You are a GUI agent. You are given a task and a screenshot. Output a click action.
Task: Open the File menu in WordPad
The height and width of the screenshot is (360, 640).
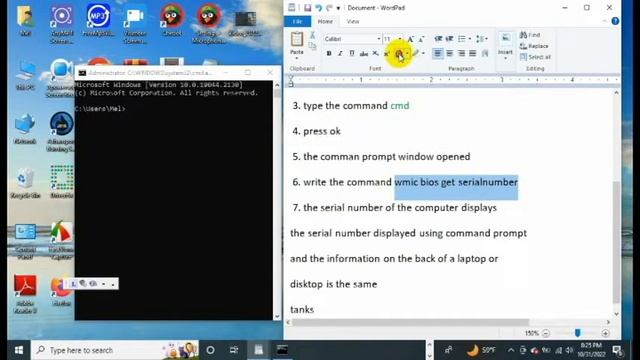[x=298, y=21]
